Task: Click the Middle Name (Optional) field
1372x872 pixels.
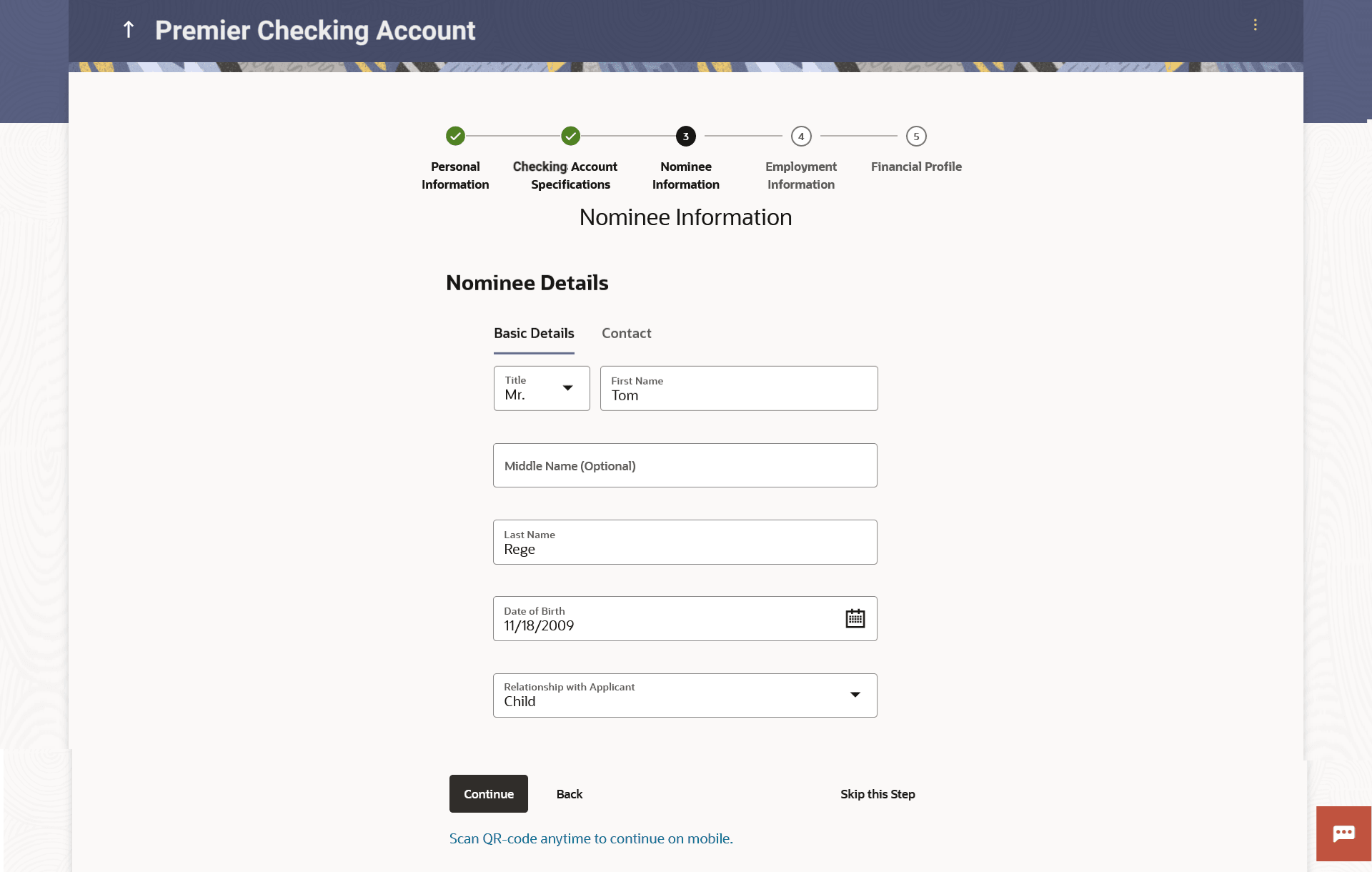Action: (685, 465)
